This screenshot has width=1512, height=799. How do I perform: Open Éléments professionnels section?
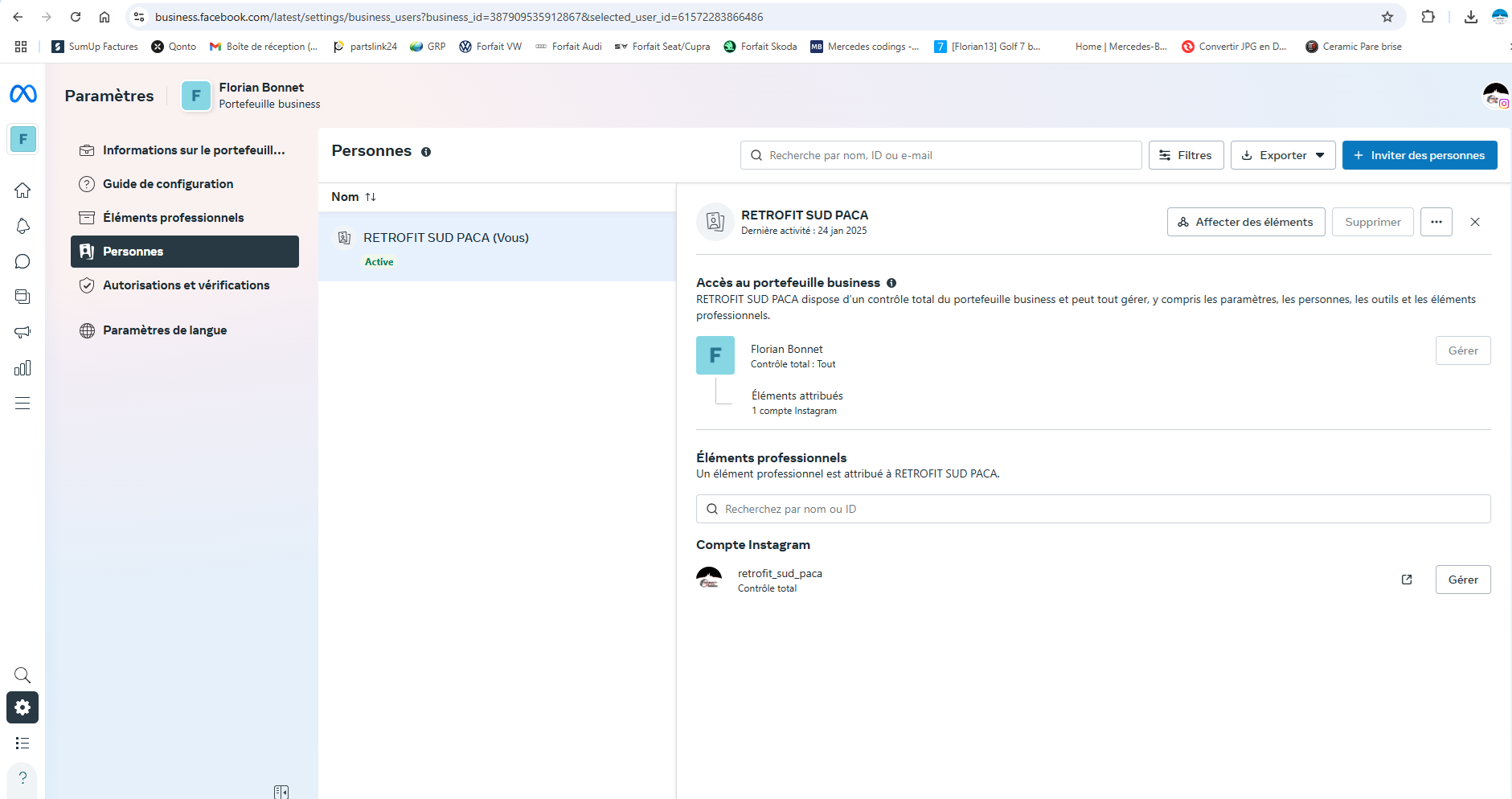click(185, 218)
